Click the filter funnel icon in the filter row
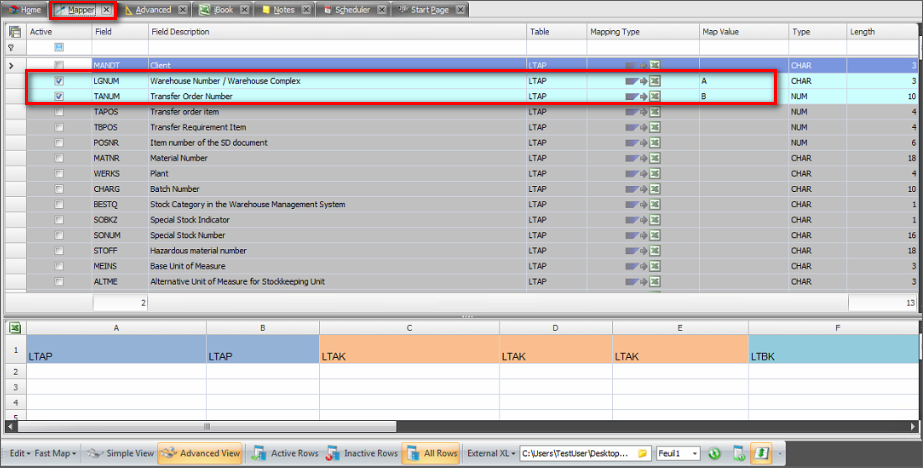 tap(11, 48)
